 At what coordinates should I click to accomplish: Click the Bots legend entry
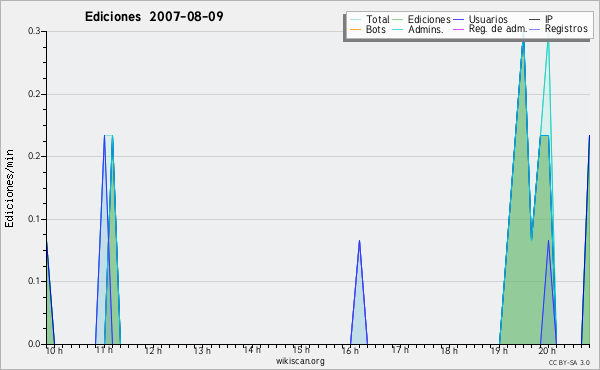coord(368,29)
